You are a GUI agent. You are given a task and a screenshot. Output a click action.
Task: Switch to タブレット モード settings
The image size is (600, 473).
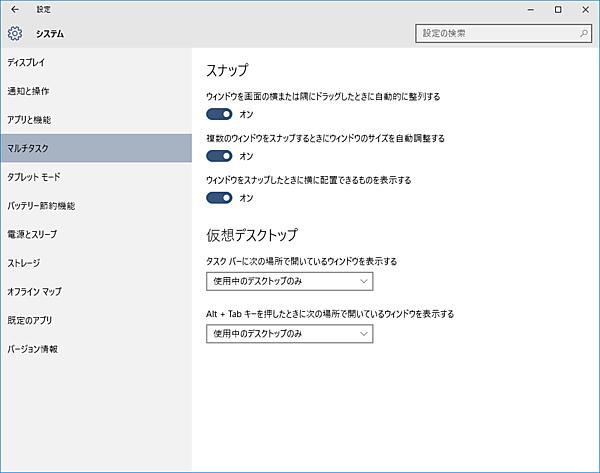coord(96,177)
